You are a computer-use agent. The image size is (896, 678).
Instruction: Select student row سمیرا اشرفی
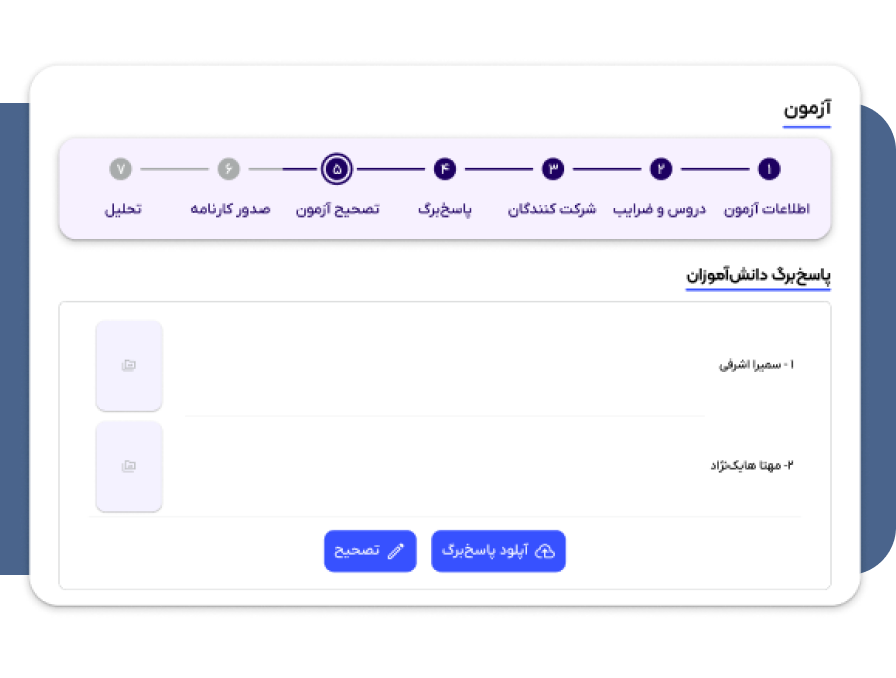click(x=445, y=365)
